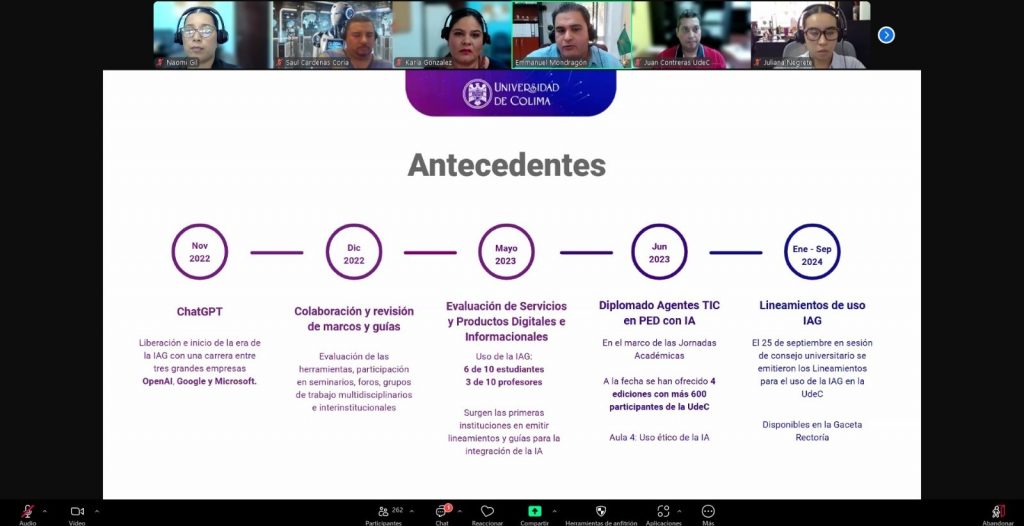Select Naomi Gil's video thumbnail
Viewport: 1024px width, 526px height.
tap(212, 35)
